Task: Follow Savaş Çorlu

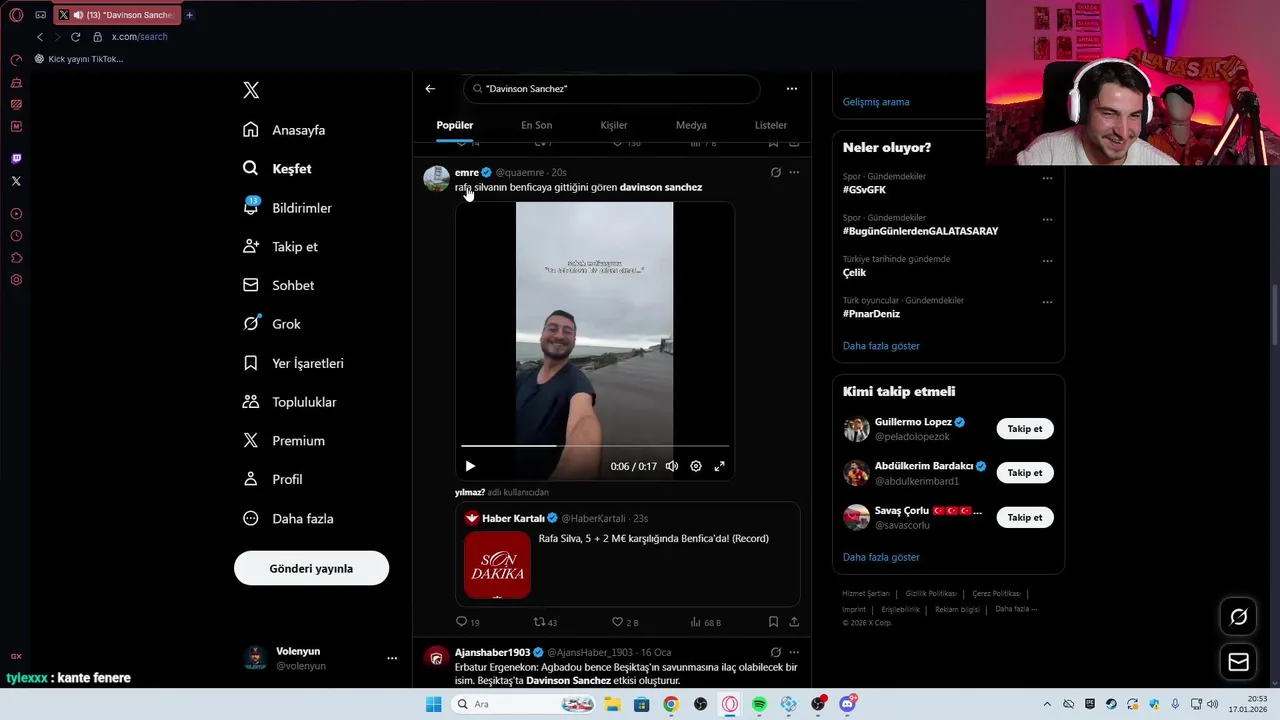Action: click(1025, 518)
